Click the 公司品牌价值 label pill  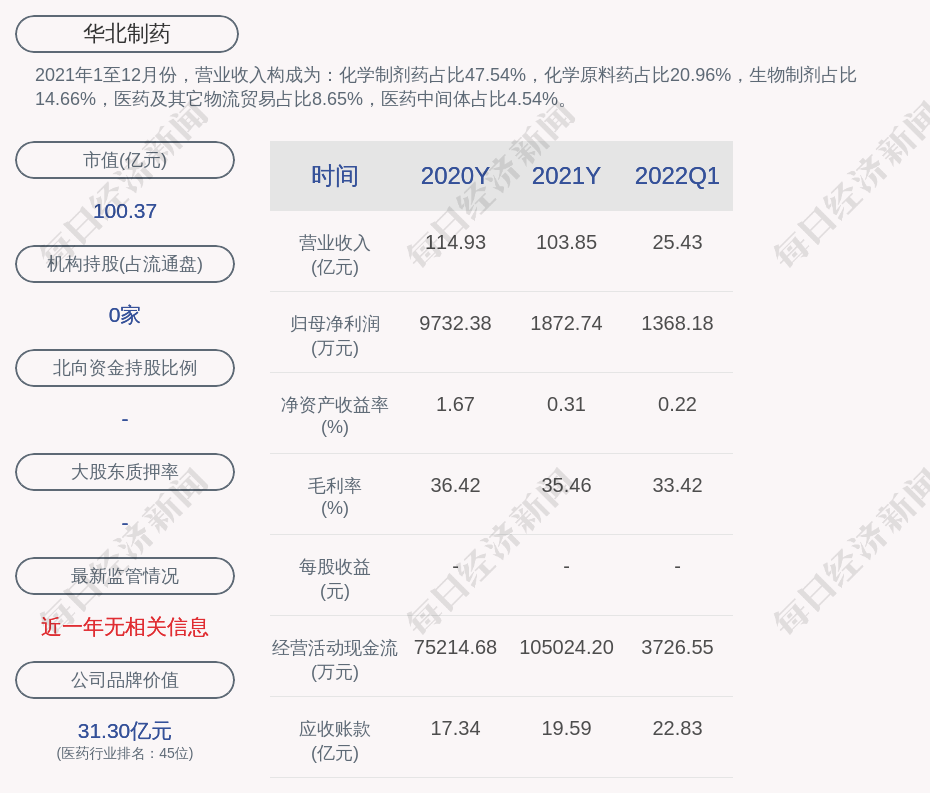[x=125, y=680]
